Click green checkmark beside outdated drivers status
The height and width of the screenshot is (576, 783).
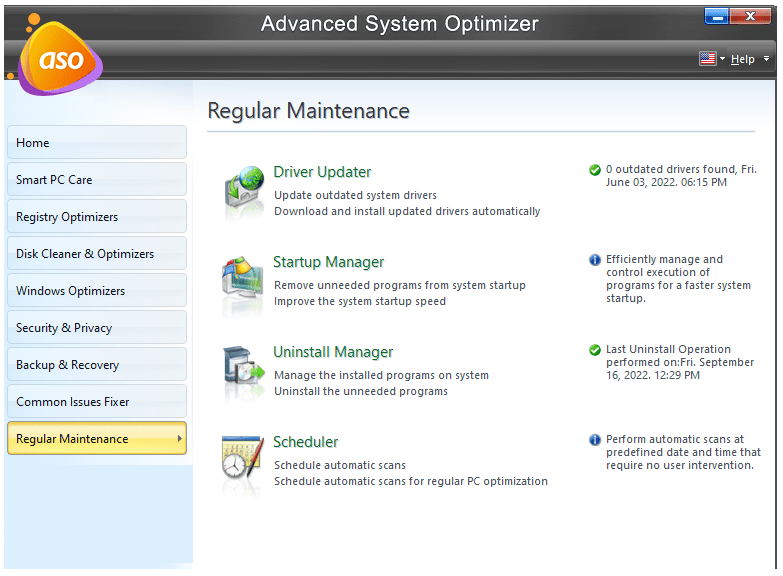coord(594,170)
